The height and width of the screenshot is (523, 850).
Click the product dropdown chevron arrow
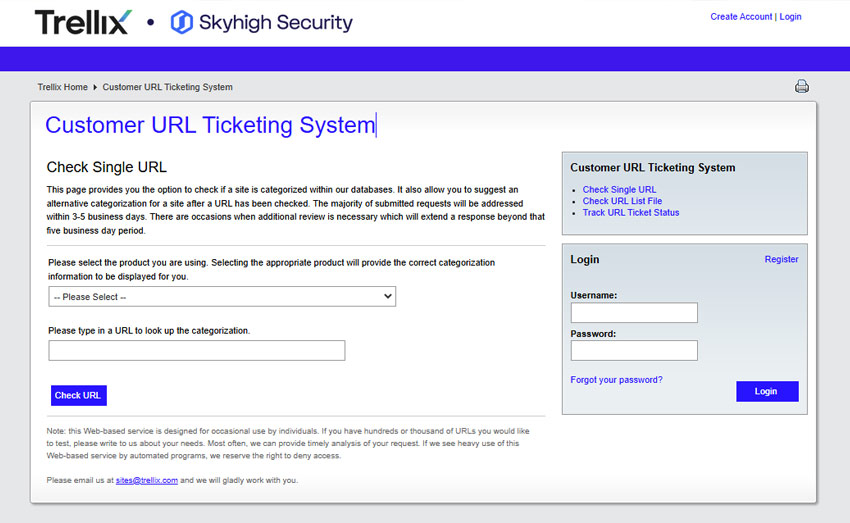pyautogui.click(x=388, y=296)
